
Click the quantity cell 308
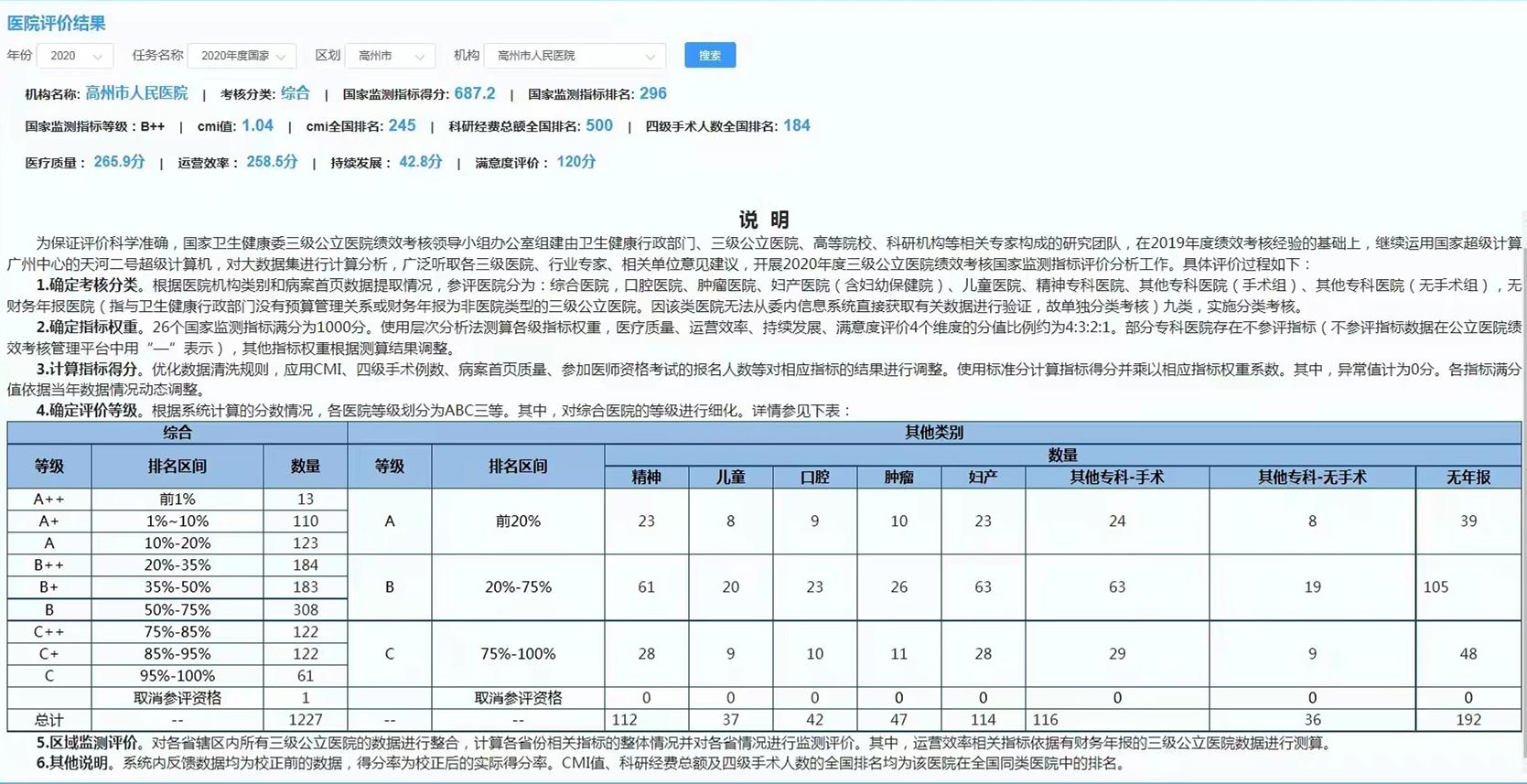[x=306, y=610]
